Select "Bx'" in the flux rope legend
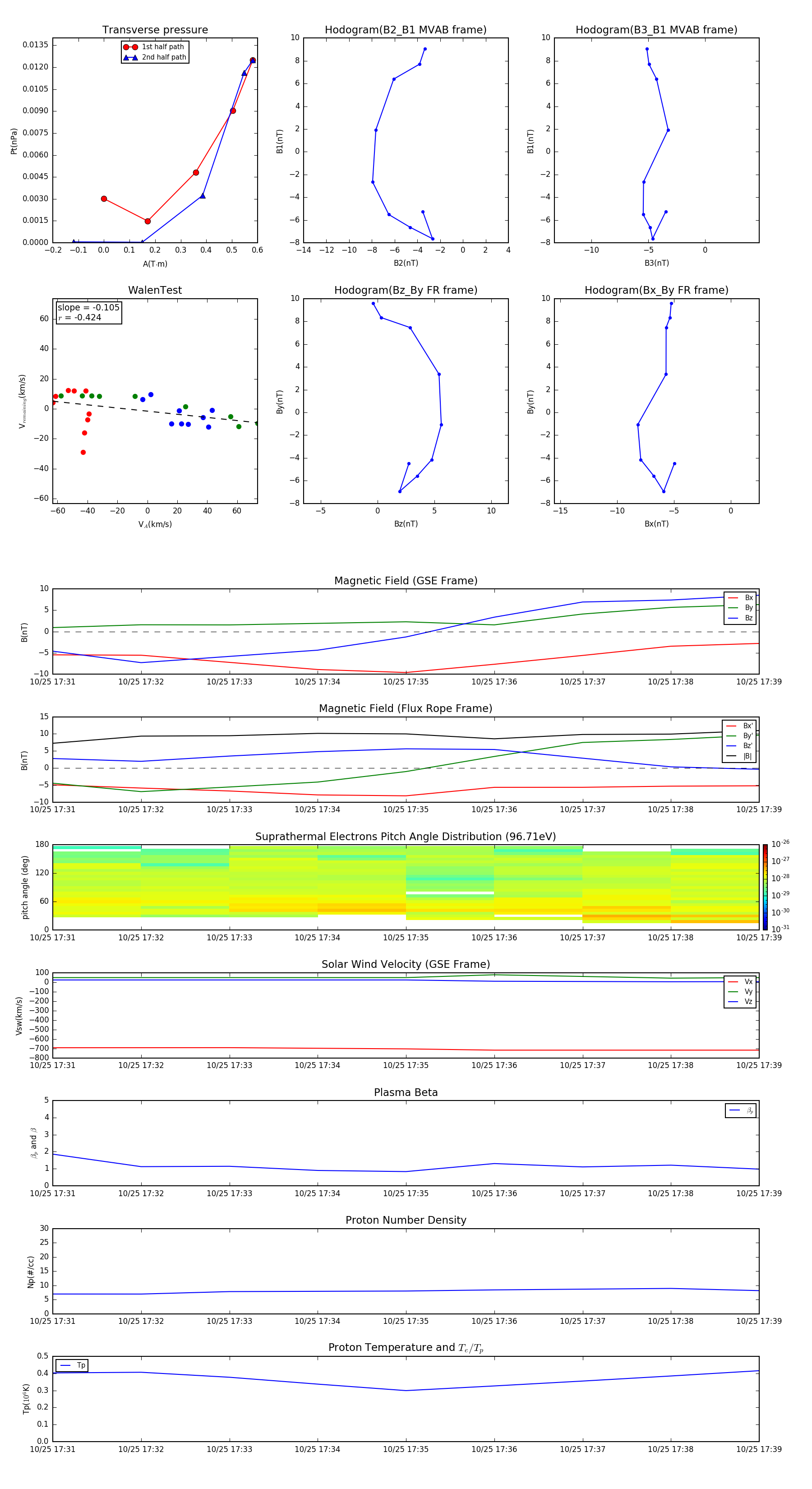Screen dimensions: 812x1489 point(740,726)
